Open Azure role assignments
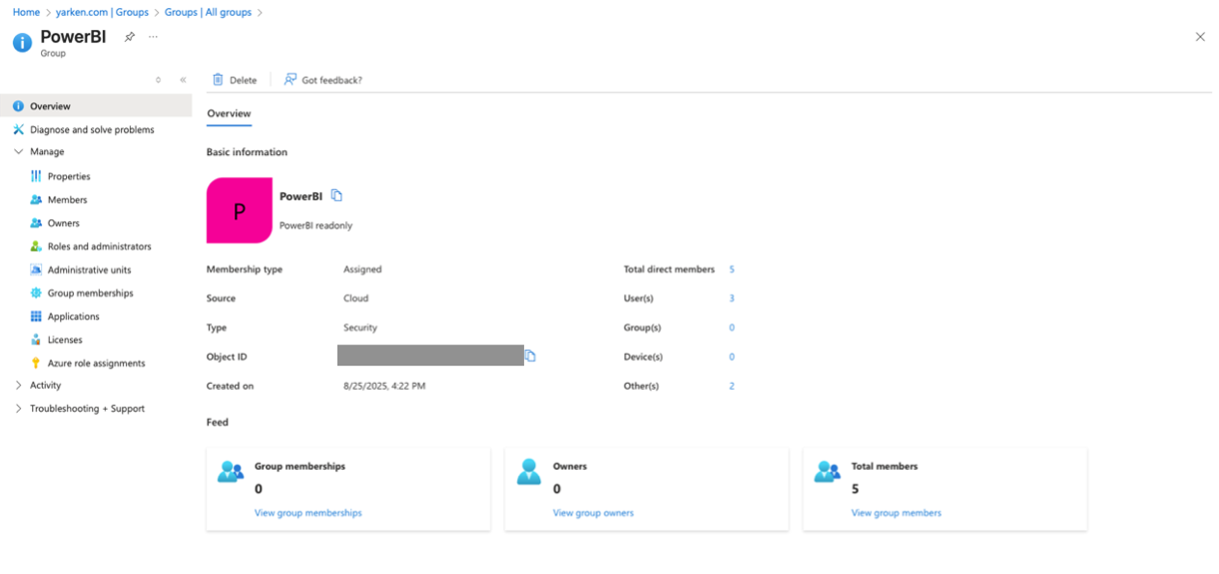This screenshot has width=1219, height=574. coord(96,363)
